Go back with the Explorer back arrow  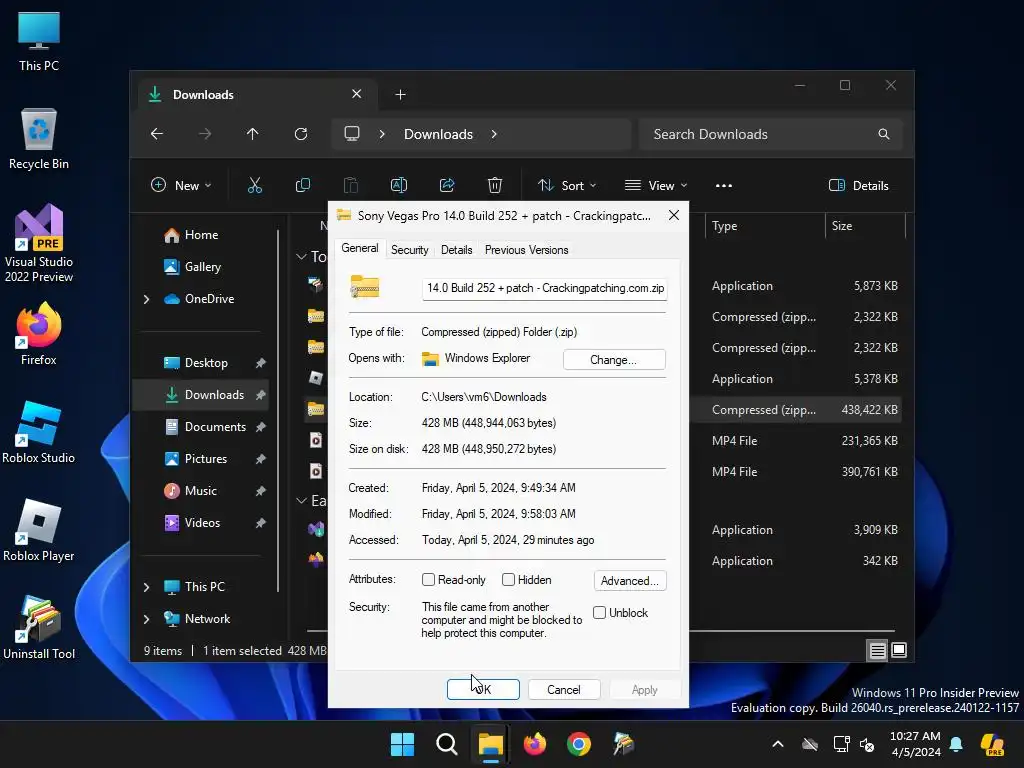pos(157,134)
